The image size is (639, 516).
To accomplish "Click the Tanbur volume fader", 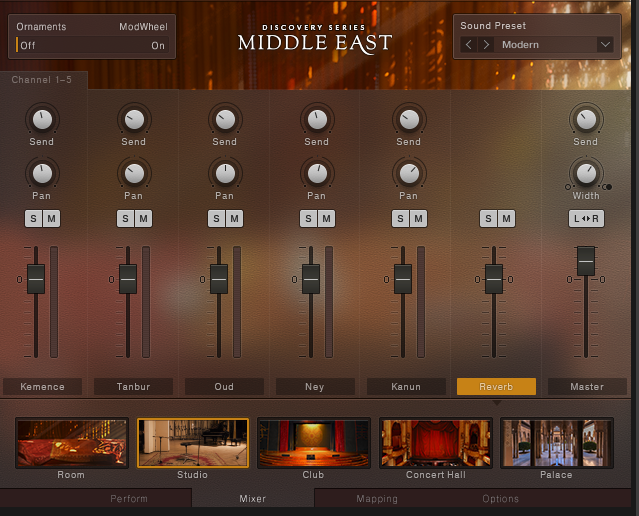I will [x=128, y=279].
